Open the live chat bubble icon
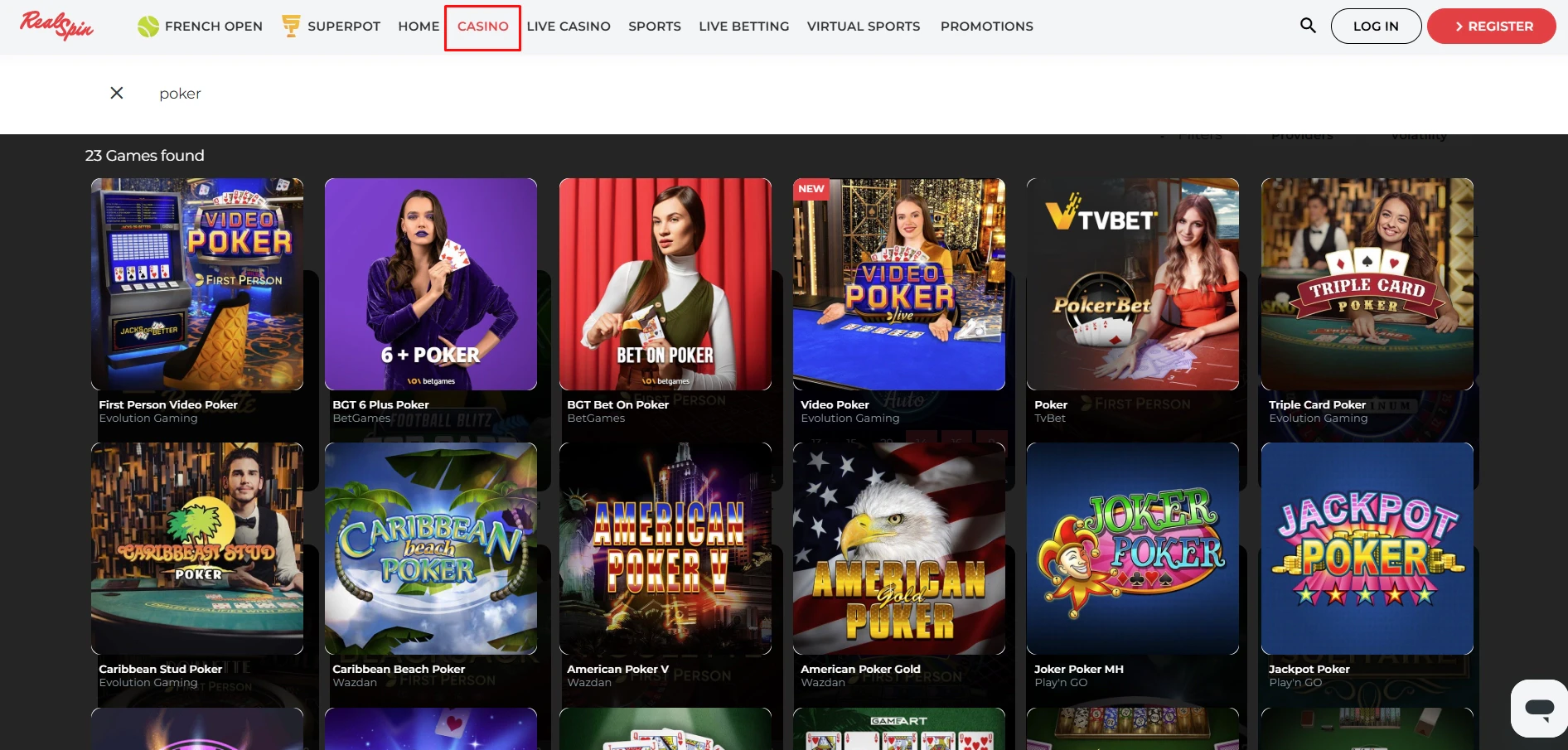This screenshot has width=1568, height=750. click(x=1539, y=709)
